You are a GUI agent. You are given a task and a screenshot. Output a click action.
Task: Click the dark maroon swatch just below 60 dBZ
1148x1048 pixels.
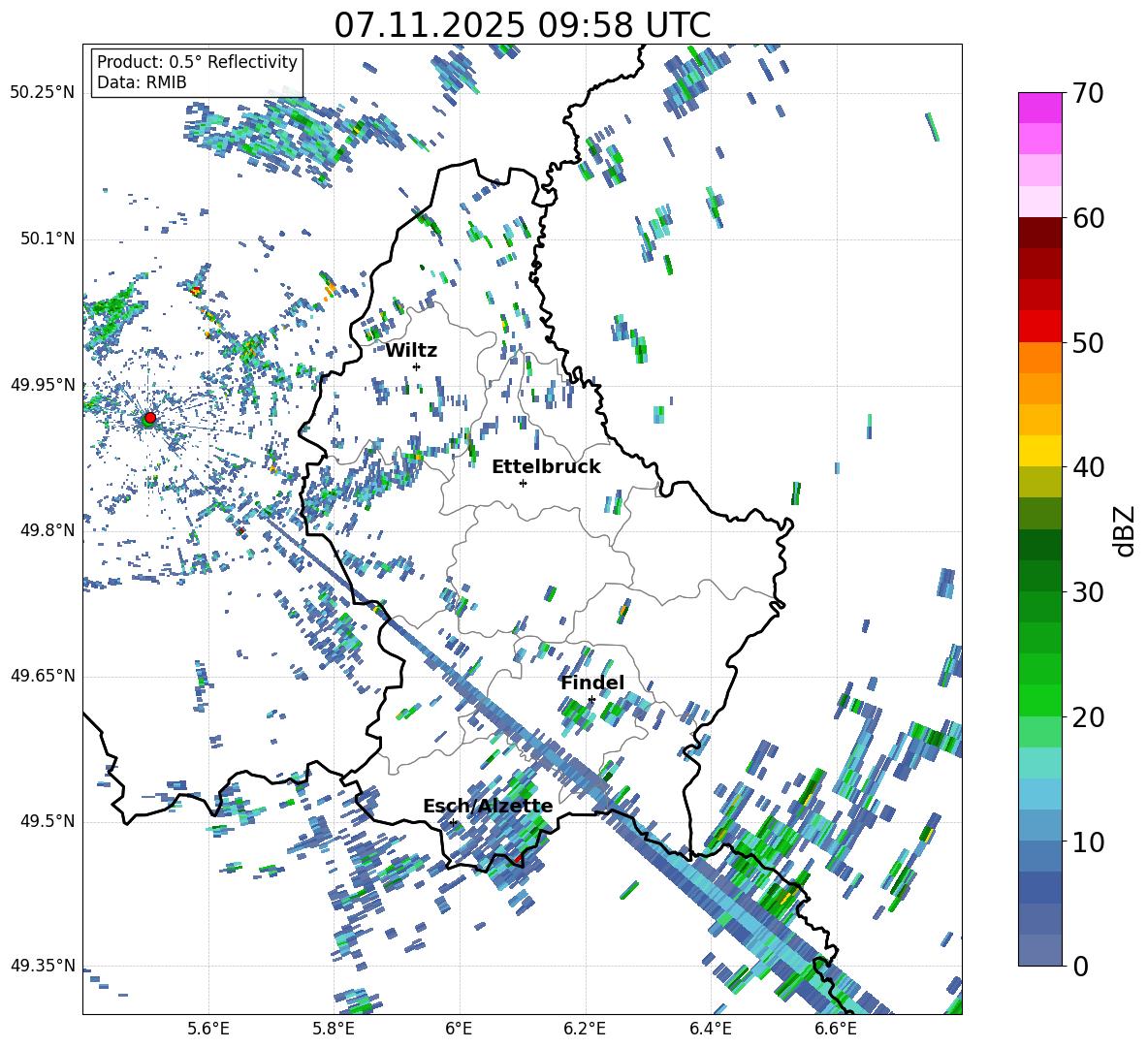1039,233
